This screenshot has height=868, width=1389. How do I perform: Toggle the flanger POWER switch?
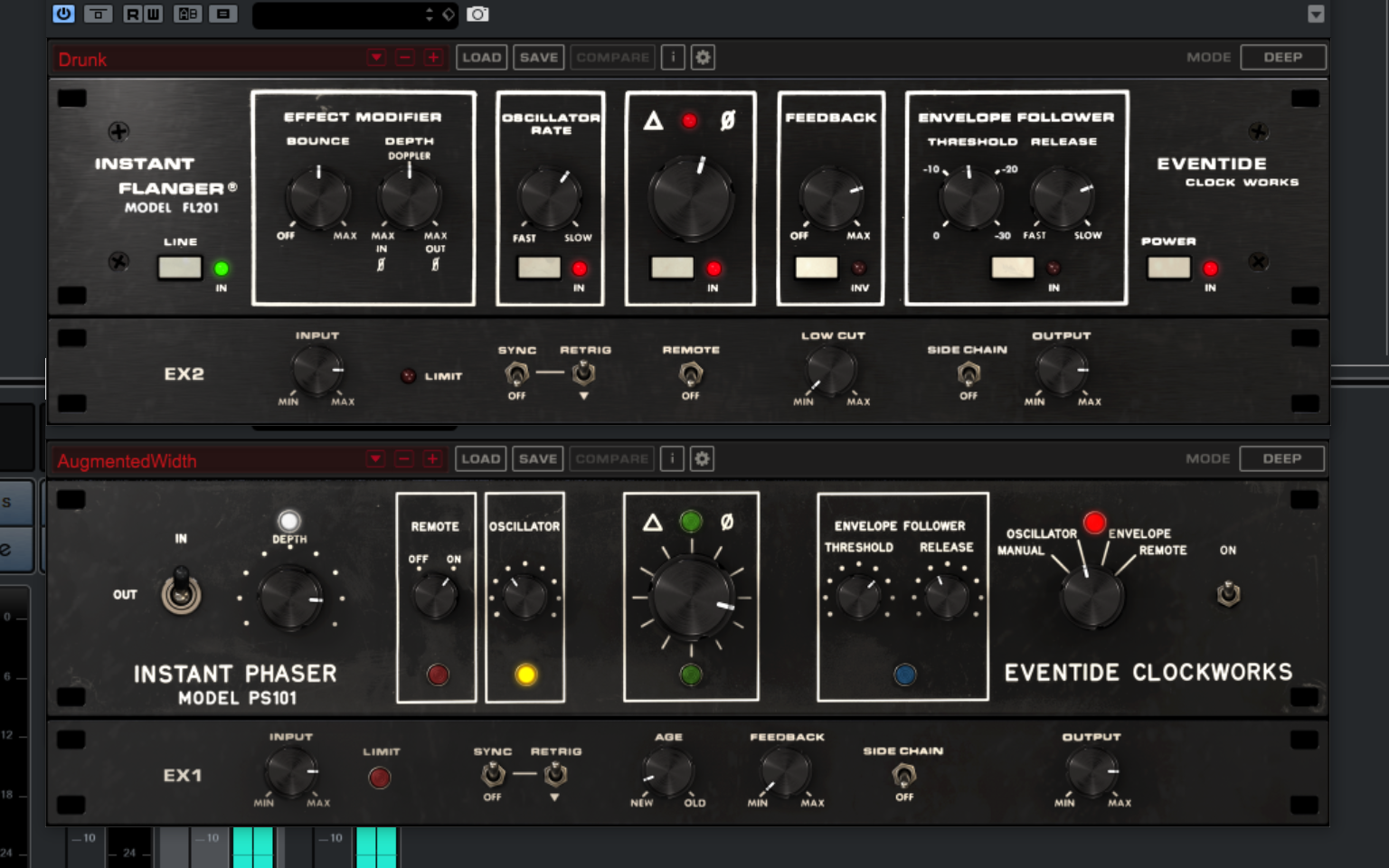(1168, 268)
